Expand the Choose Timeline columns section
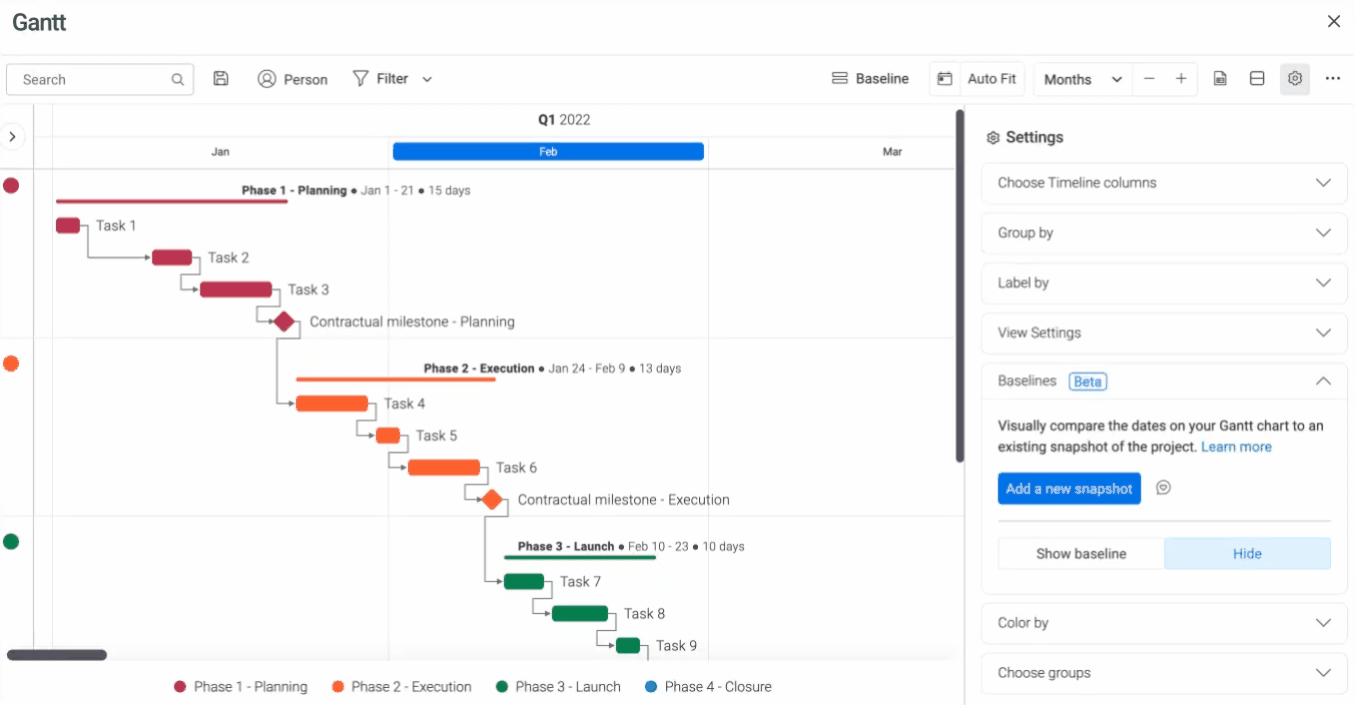Image resolution: width=1355 pixels, height=705 pixels. pyautogui.click(x=1164, y=183)
